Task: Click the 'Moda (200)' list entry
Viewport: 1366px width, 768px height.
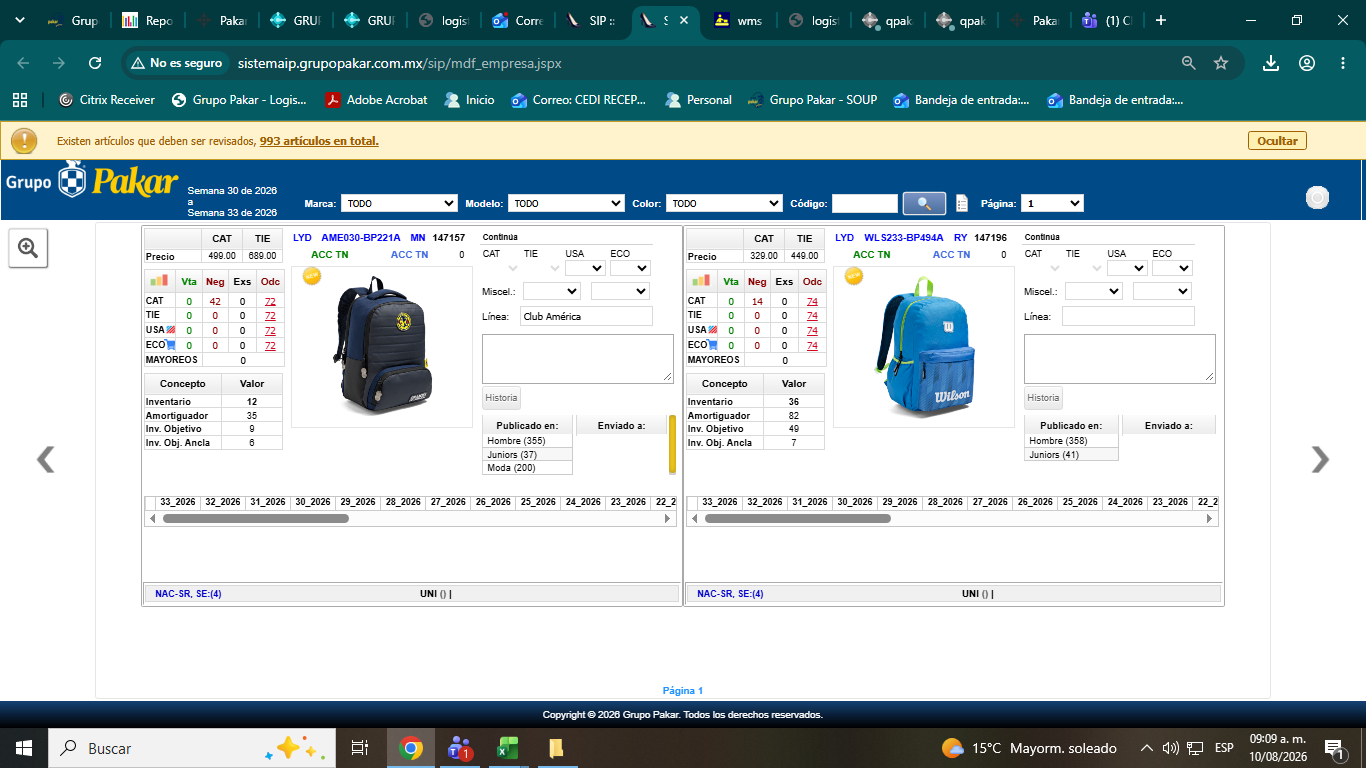Action: coord(527,468)
